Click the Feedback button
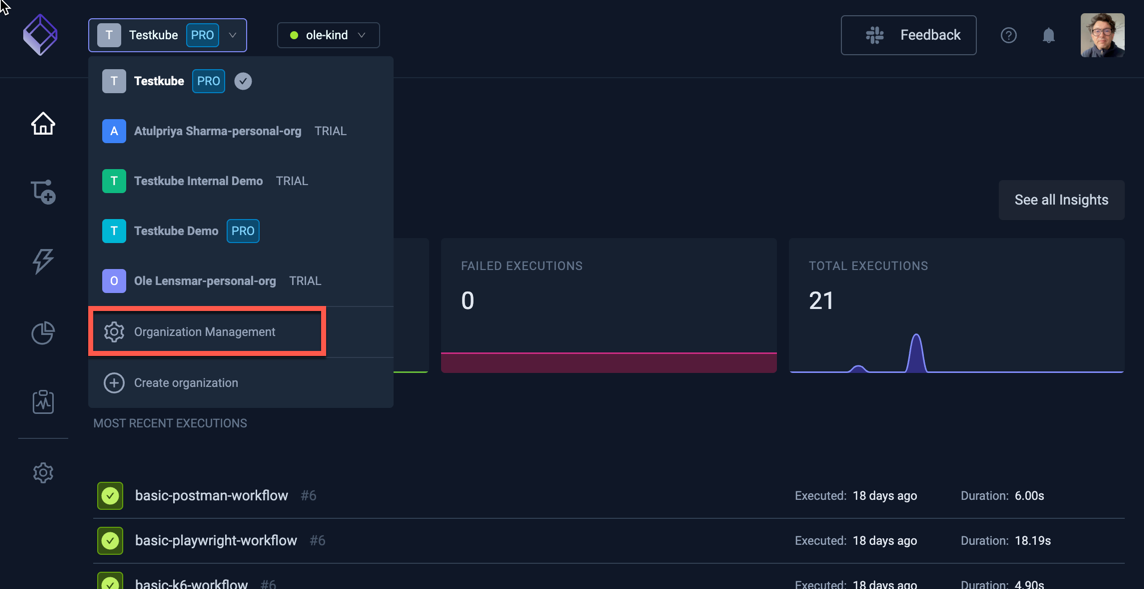The height and width of the screenshot is (589, 1144). click(x=908, y=35)
